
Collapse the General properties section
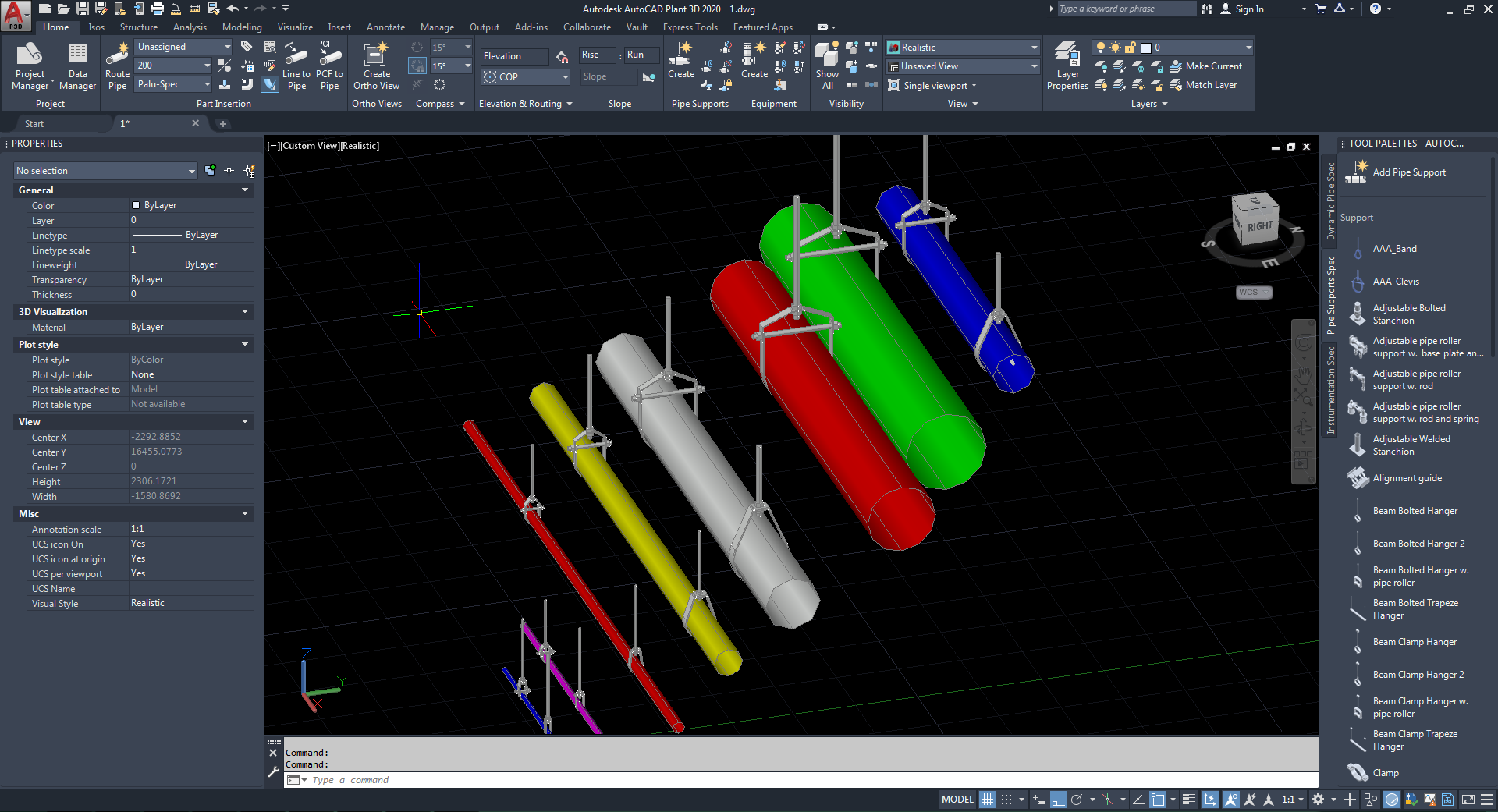[245, 190]
